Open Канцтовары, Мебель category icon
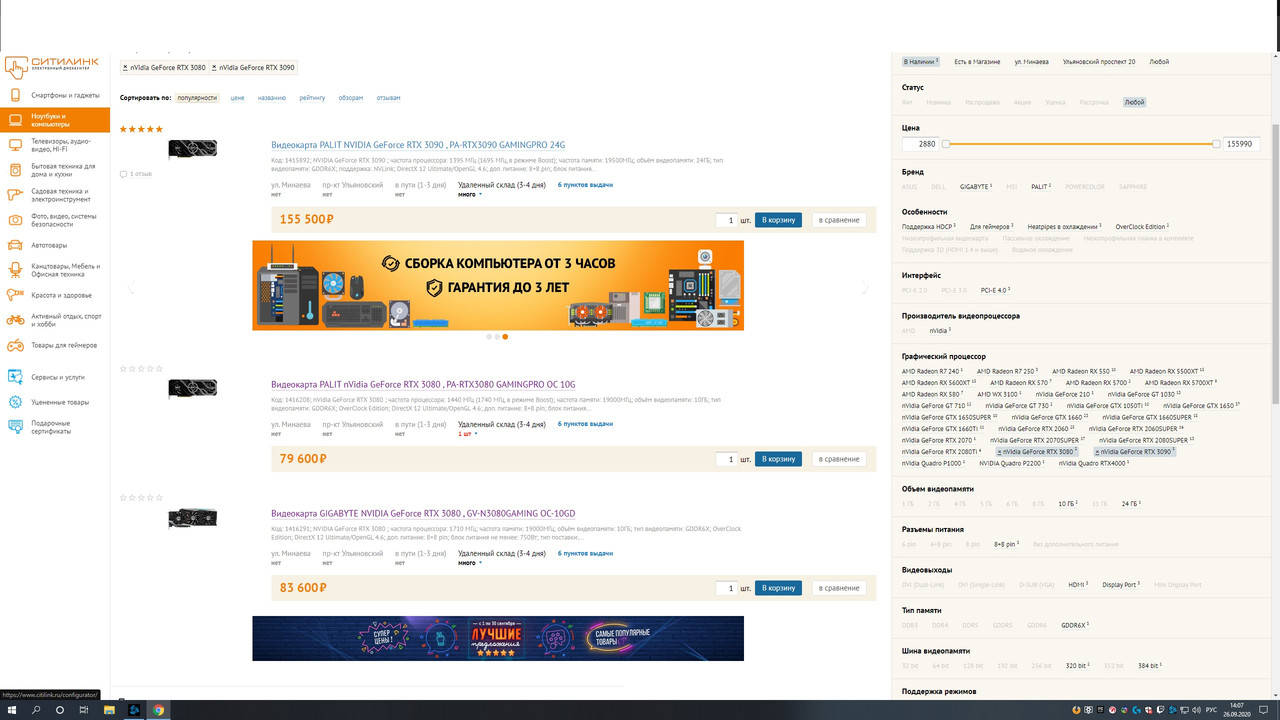This screenshot has width=1280, height=720. [15, 270]
